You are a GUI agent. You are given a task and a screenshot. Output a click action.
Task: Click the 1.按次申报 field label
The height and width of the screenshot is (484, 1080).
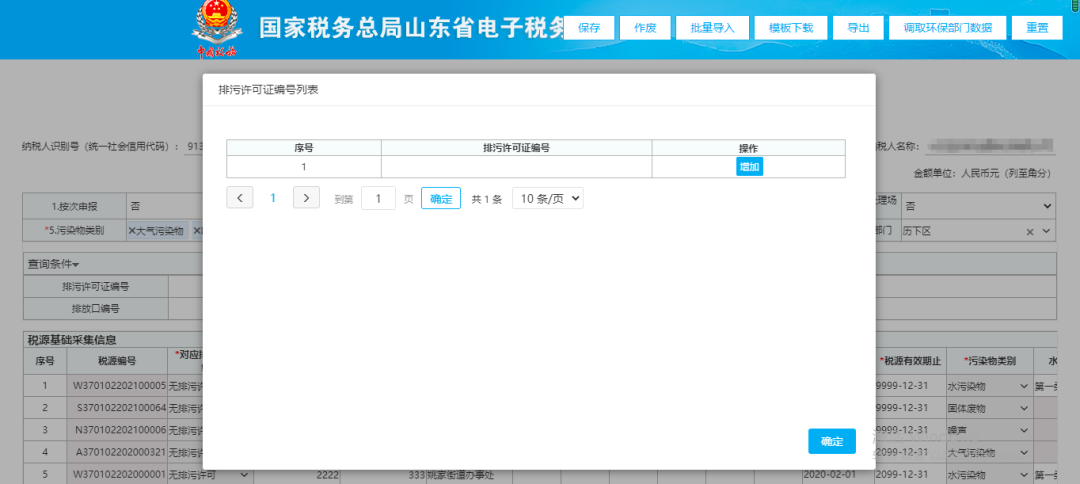[74, 206]
